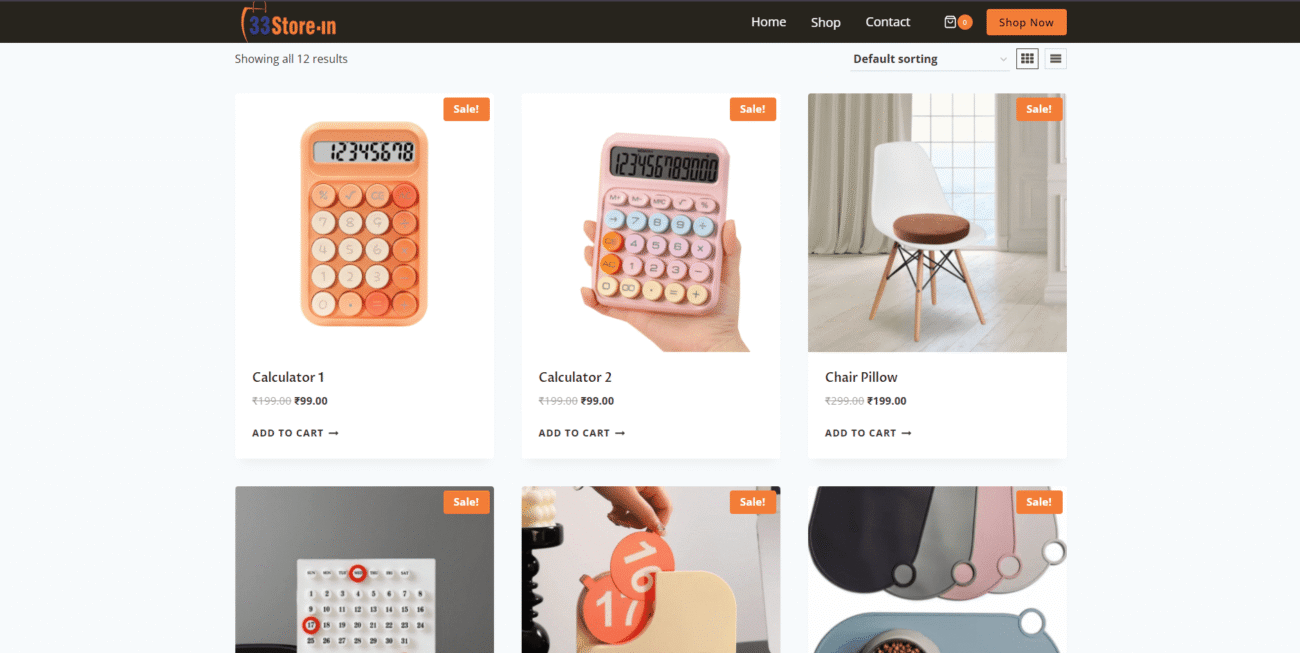The image size is (1300, 653).
Task: Open the magnetic calendar product image
Action: tap(364, 570)
